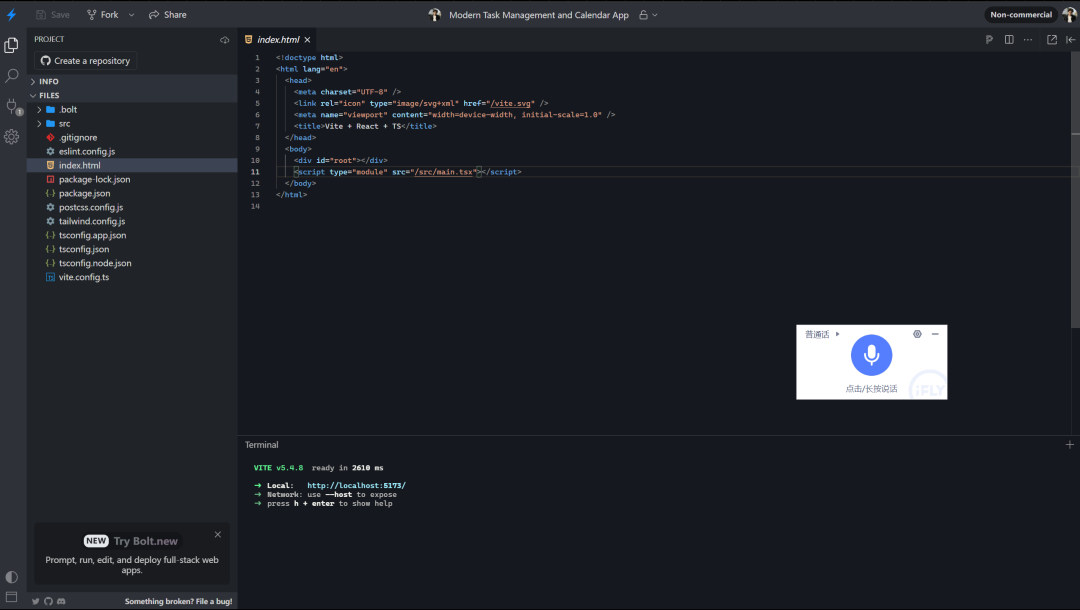Click the project title text

pyautogui.click(x=539, y=14)
